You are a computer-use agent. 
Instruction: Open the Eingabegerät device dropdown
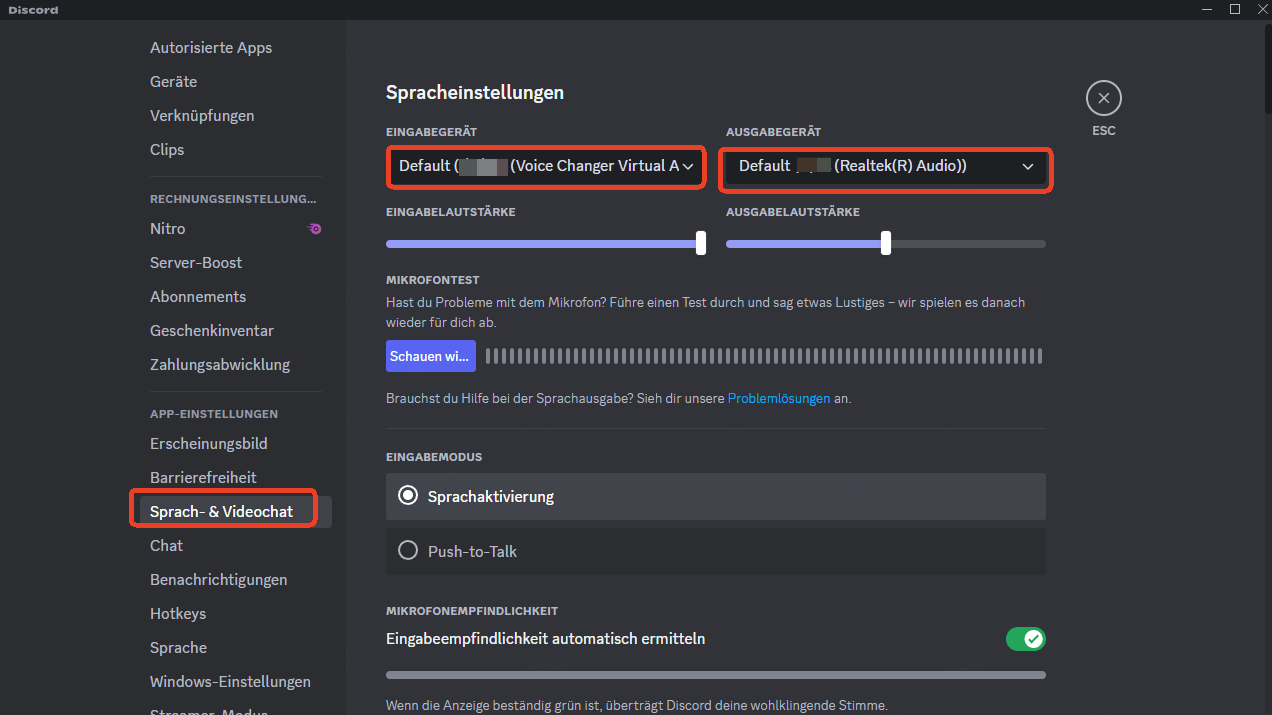click(x=545, y=166)
